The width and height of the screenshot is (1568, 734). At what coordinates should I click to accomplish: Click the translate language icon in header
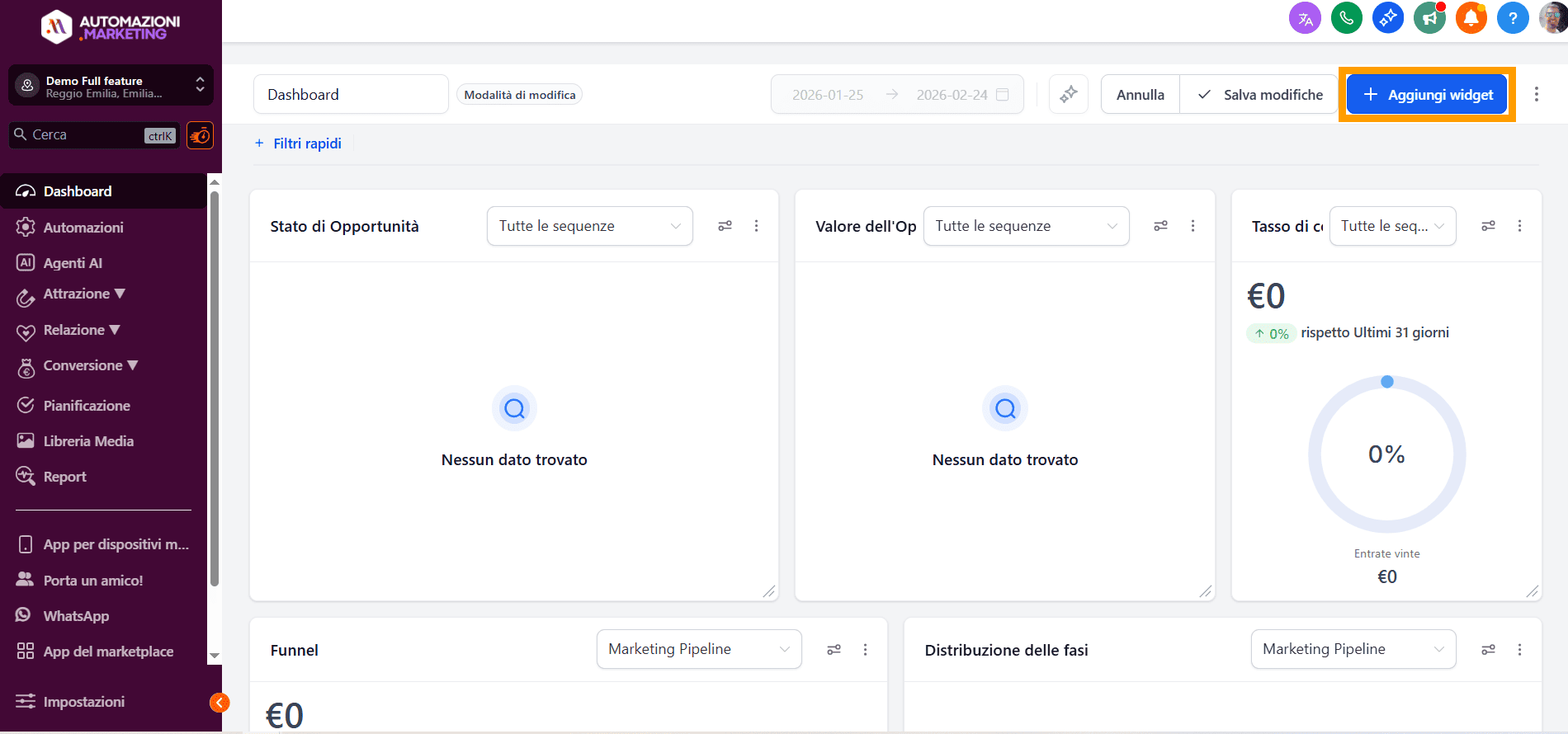click(1305, 18)
